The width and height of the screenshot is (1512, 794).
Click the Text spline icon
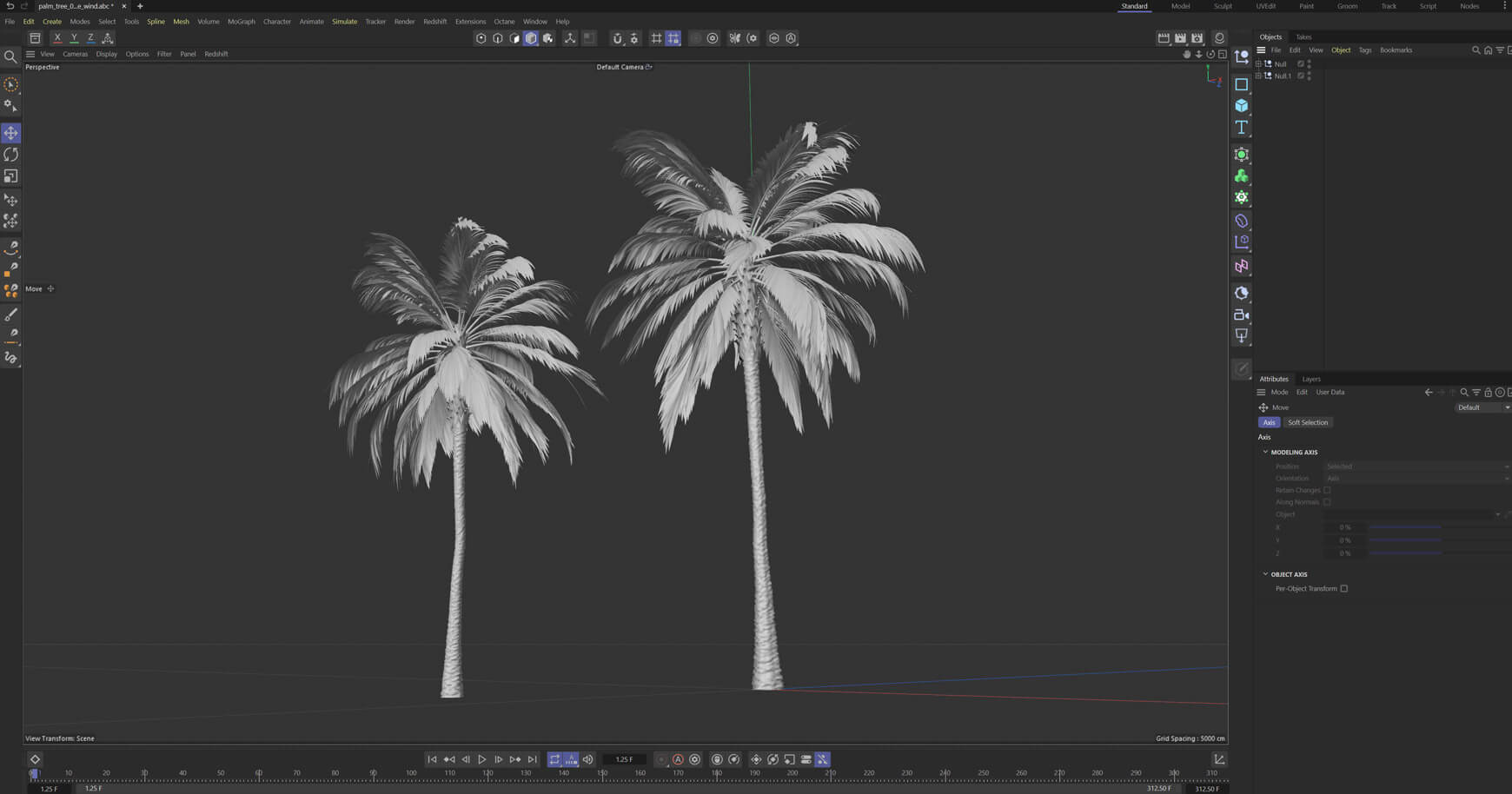pos(1241,128)
